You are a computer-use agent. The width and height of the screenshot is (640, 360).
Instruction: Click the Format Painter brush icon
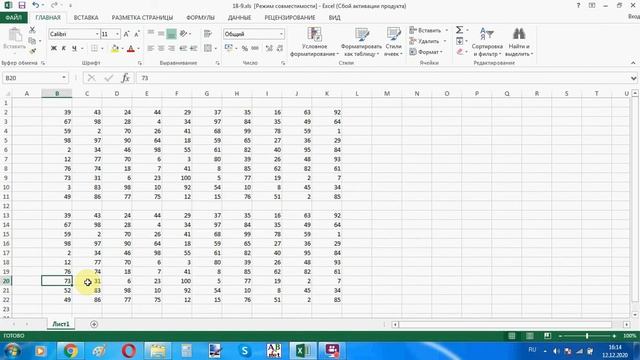[32, 51]
